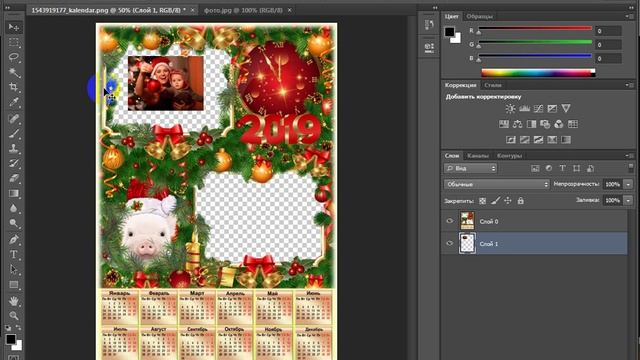Open the Коррекция panel options menu

[x=629, y=85]
